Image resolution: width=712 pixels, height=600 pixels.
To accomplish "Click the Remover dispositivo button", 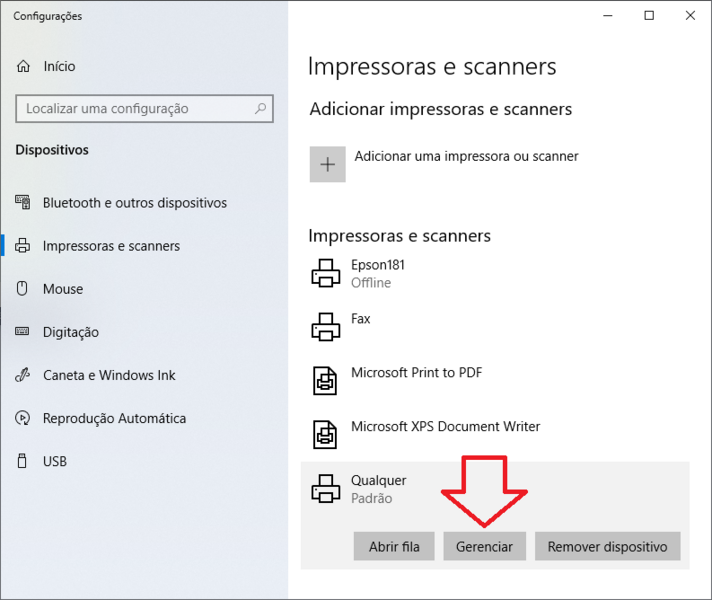I will 608,546.
